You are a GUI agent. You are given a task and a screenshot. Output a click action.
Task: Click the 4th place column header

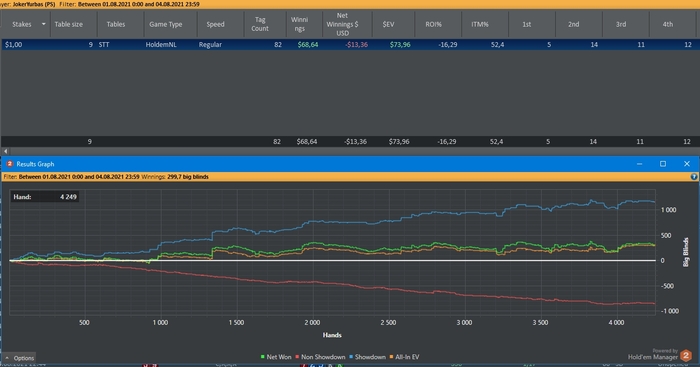coord(668,24)
